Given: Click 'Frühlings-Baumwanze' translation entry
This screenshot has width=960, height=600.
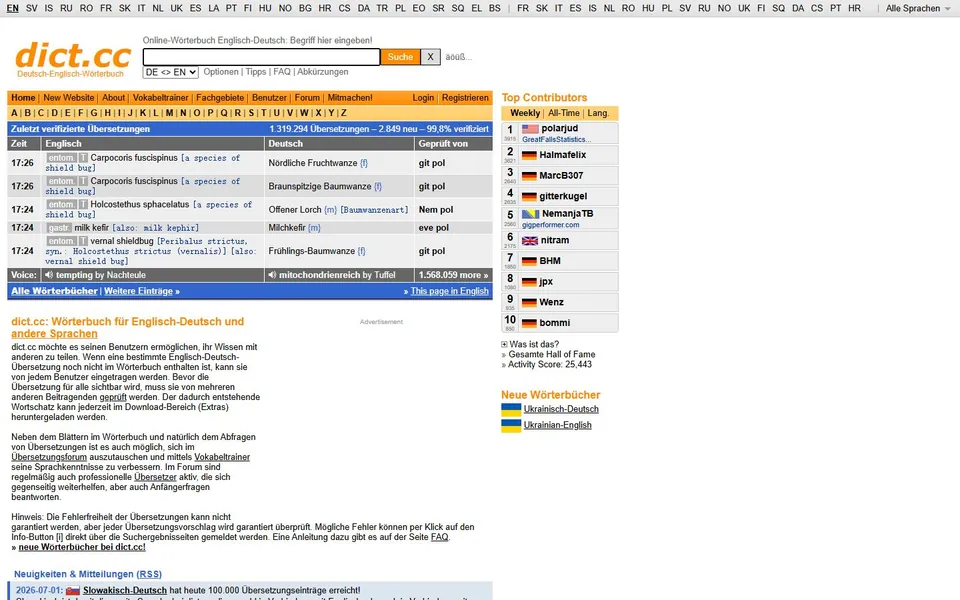Looking at the screenshot, I should pyautogui.click(x=312, y=251).
